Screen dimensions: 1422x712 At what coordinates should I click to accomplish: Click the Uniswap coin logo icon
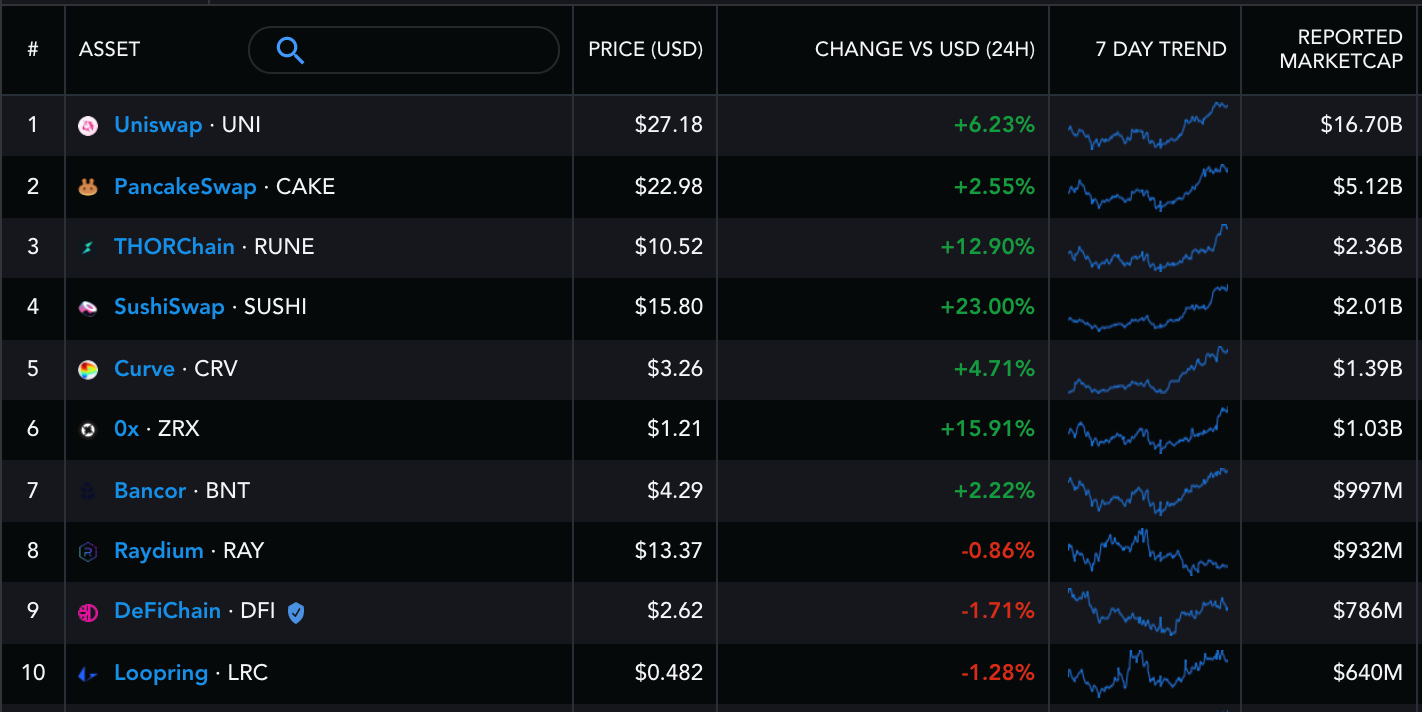(x=88, y=126)
